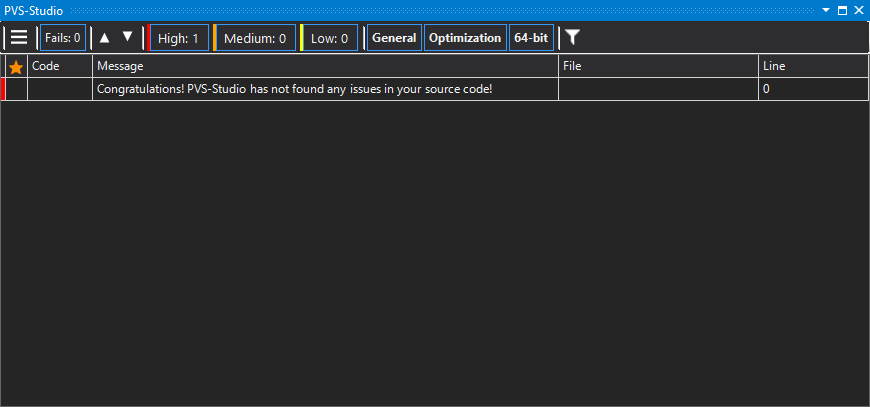The height and width of the screenshot is (407, 870).
Task: Toggle the General analysis group
Action: 394,38
